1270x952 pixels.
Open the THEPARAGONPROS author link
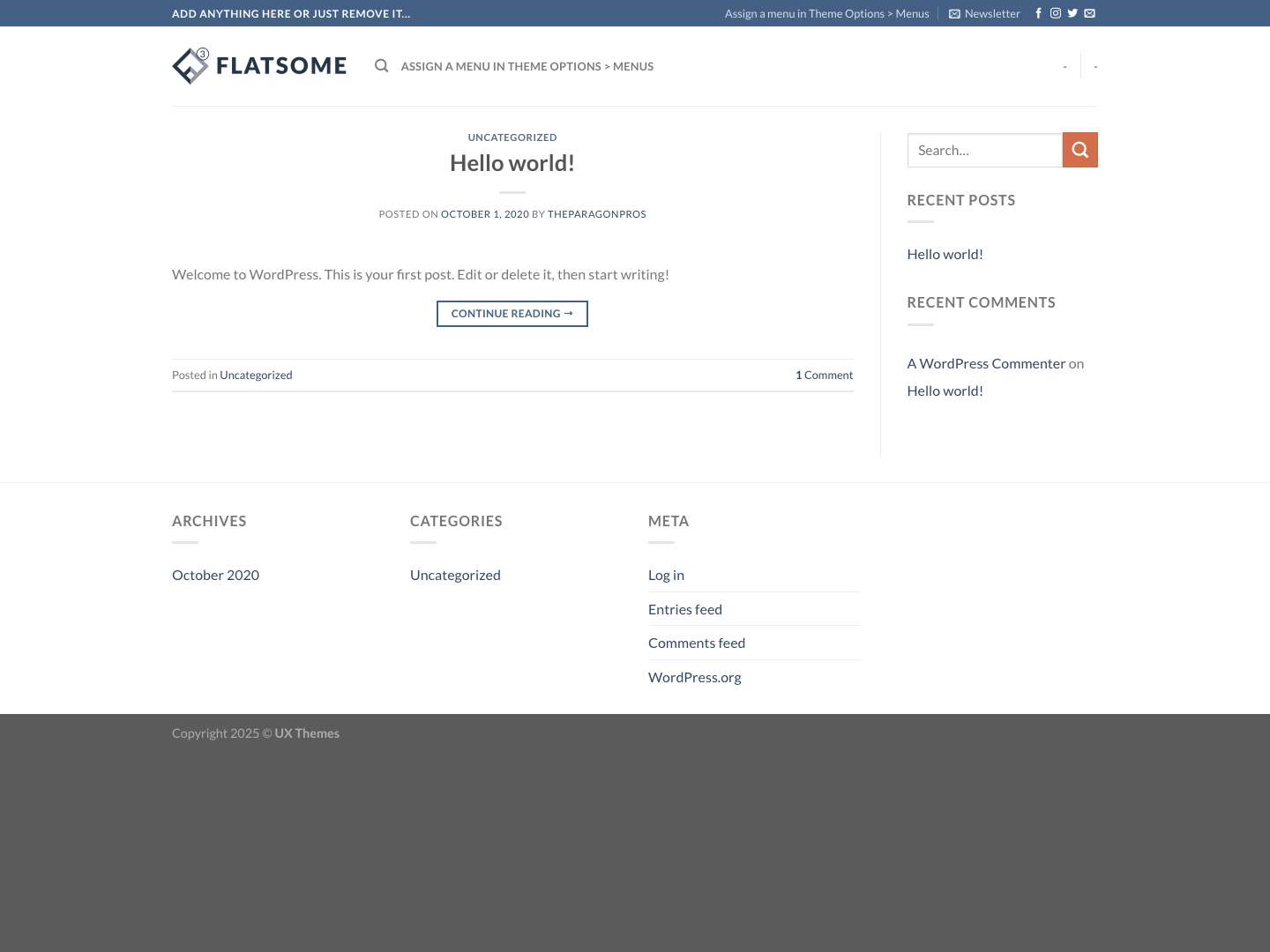[x=596, y=213]
